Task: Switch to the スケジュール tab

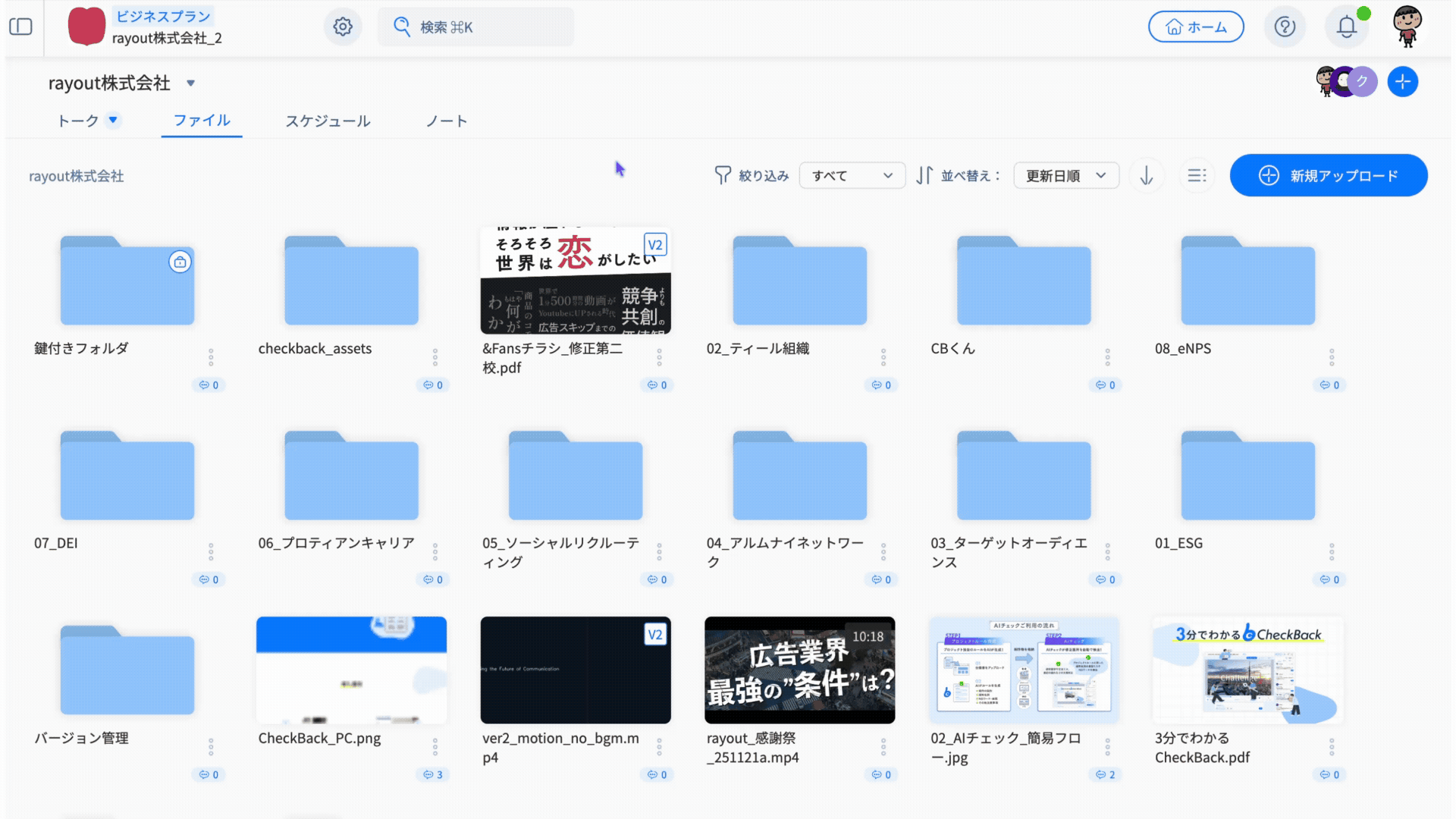Action: (328, 121)
